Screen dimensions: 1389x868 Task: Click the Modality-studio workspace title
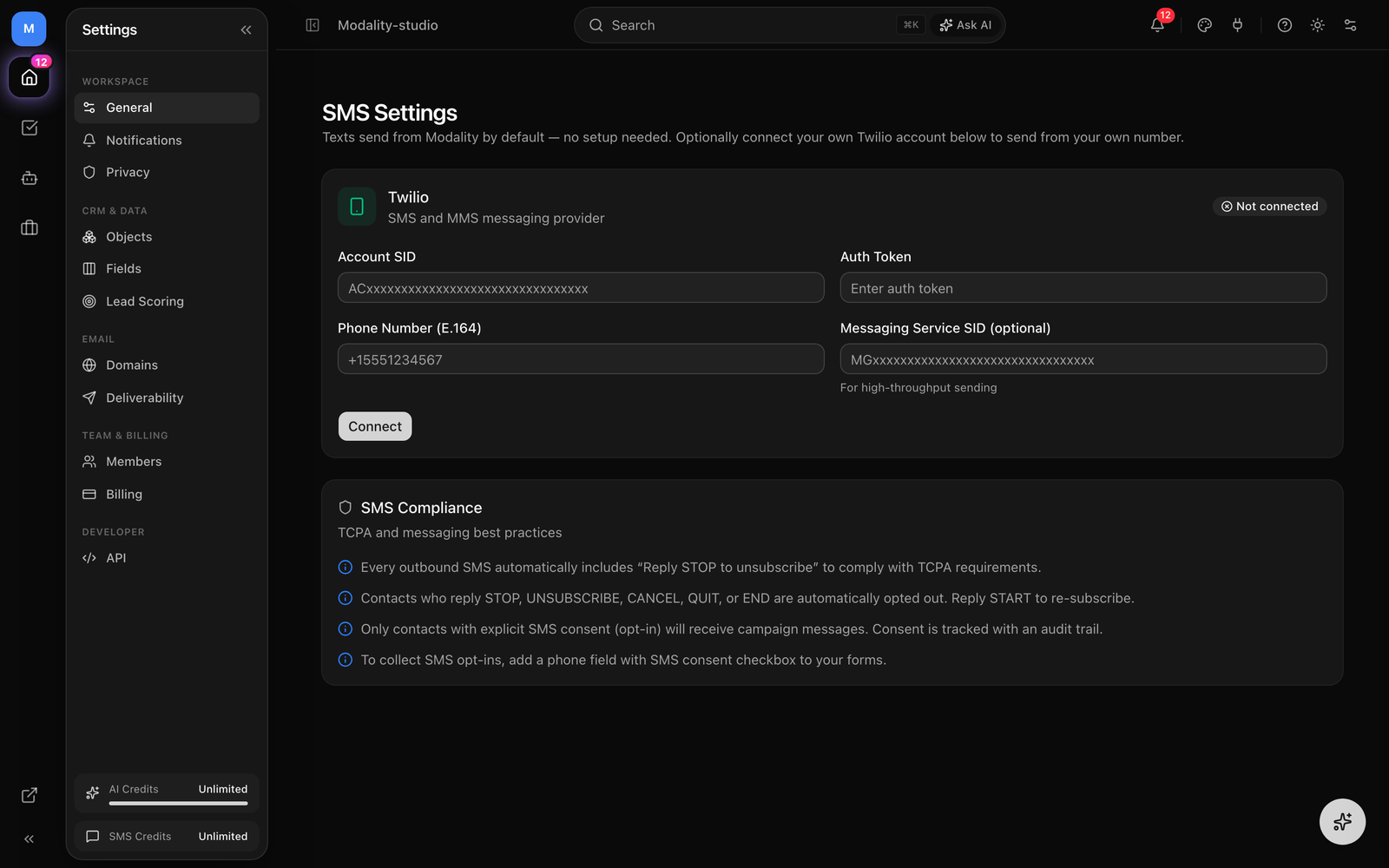coord(388,25)
